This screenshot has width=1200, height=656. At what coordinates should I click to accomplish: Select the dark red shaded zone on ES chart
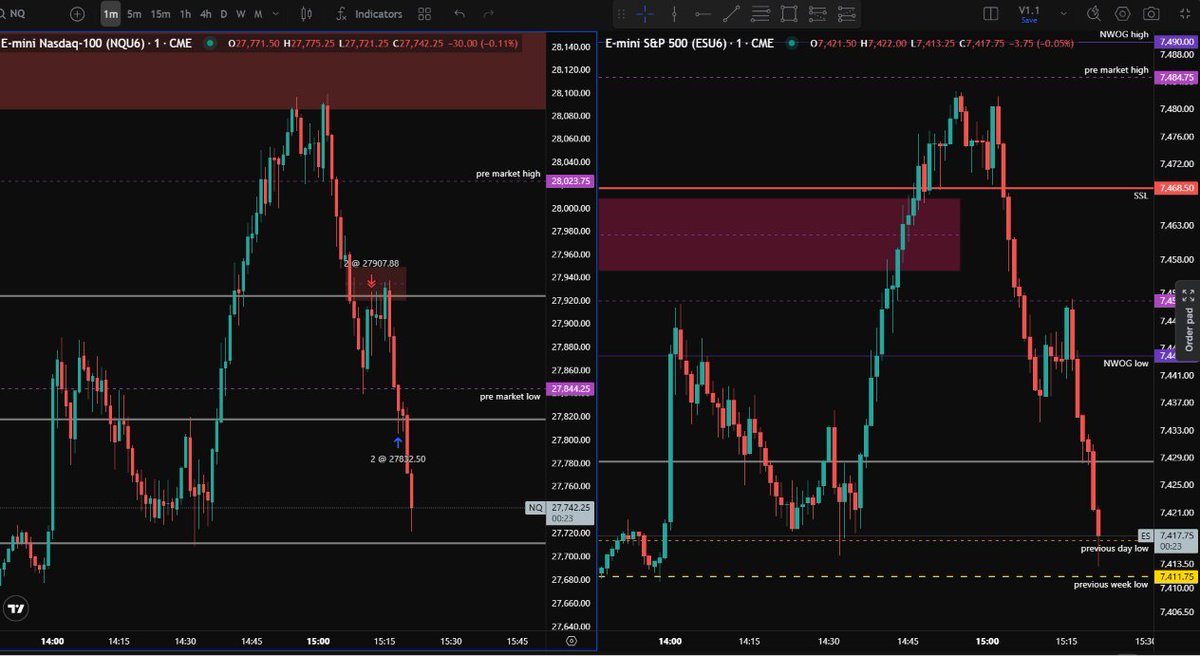779,234
